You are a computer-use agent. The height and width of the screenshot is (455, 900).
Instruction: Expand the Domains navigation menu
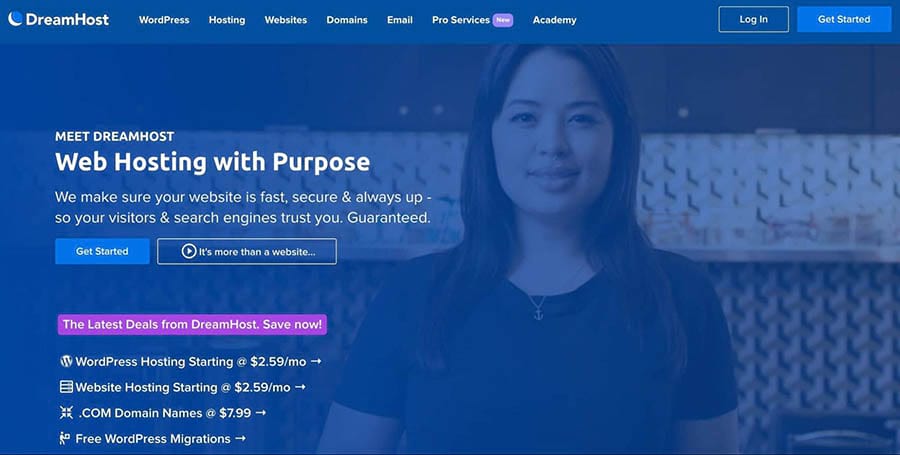(x=347, y=20)
